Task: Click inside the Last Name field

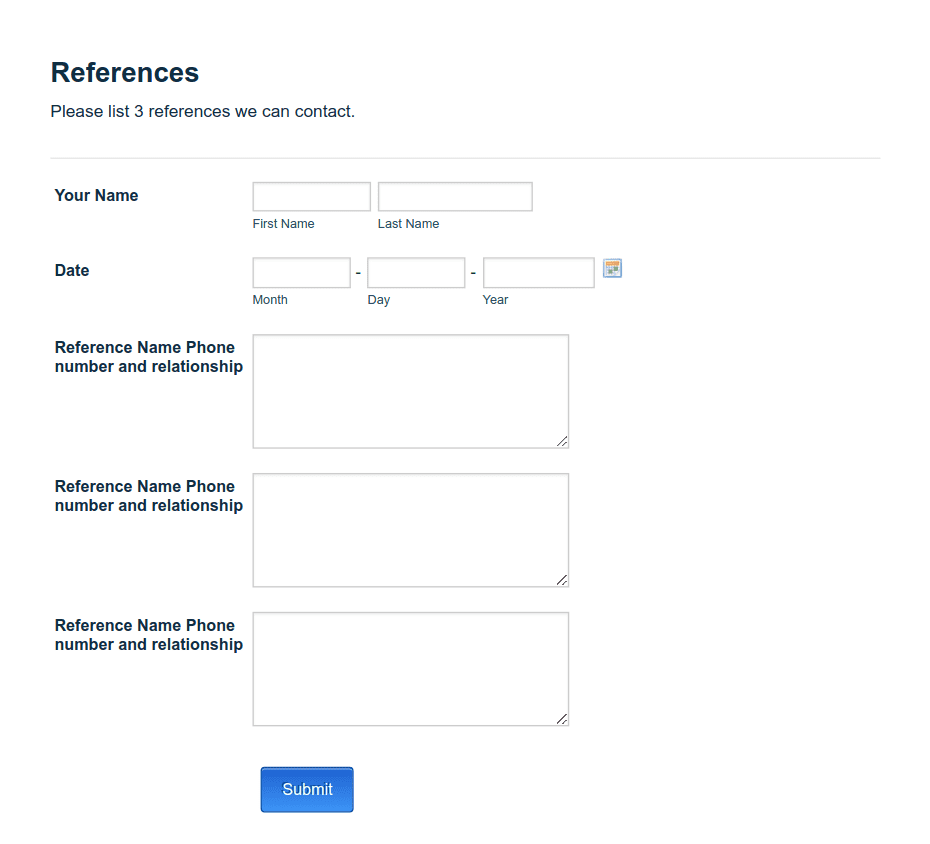Action: pyautogui.click(x=454, y=196)
